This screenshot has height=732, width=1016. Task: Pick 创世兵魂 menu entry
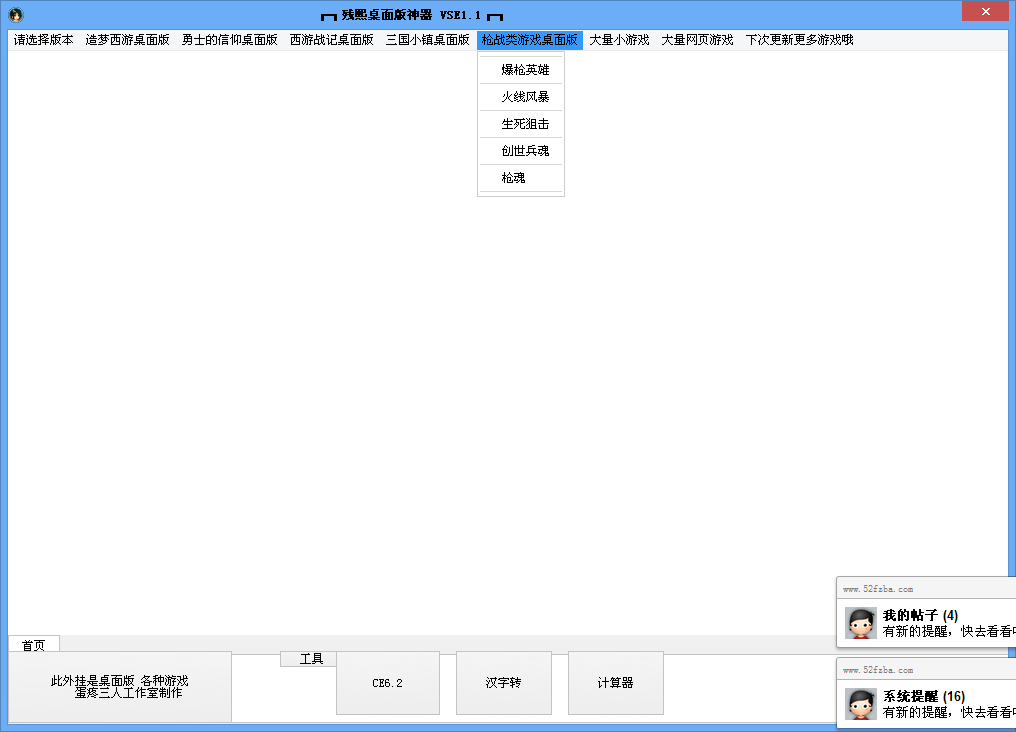(x=525, y=151)
